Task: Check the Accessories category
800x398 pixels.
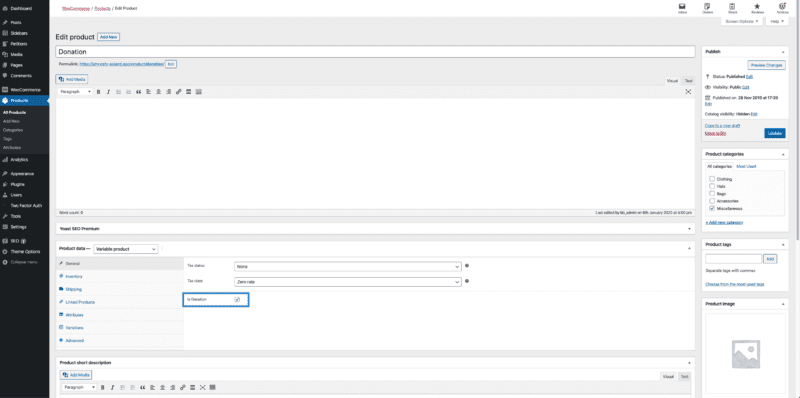Action: pos(712,201)
